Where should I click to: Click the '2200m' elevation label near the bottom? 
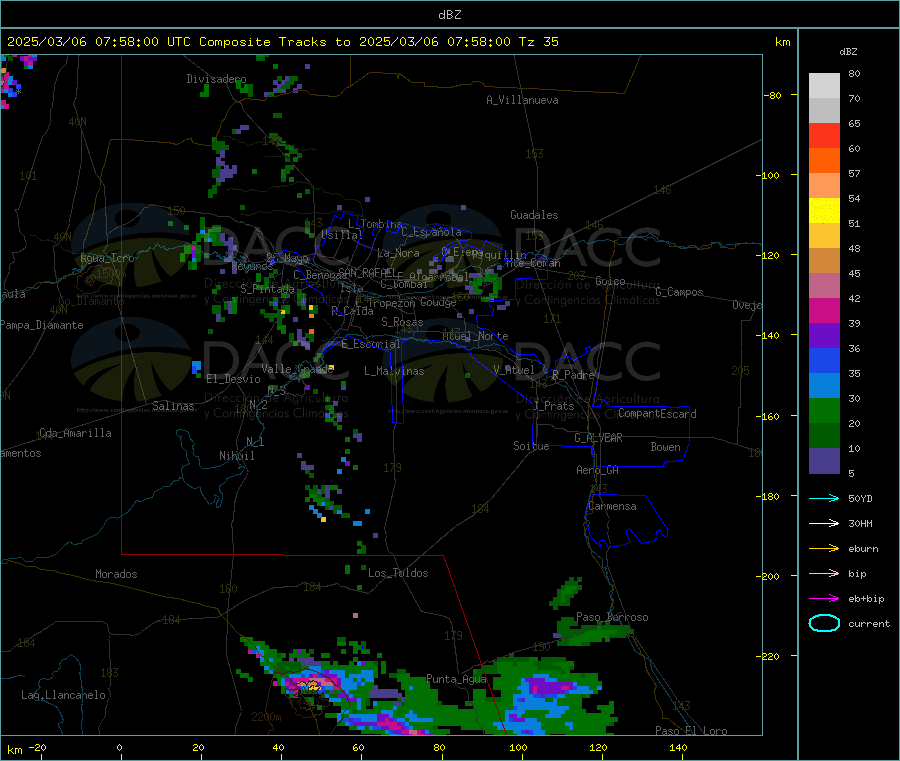tap(266, 717)
